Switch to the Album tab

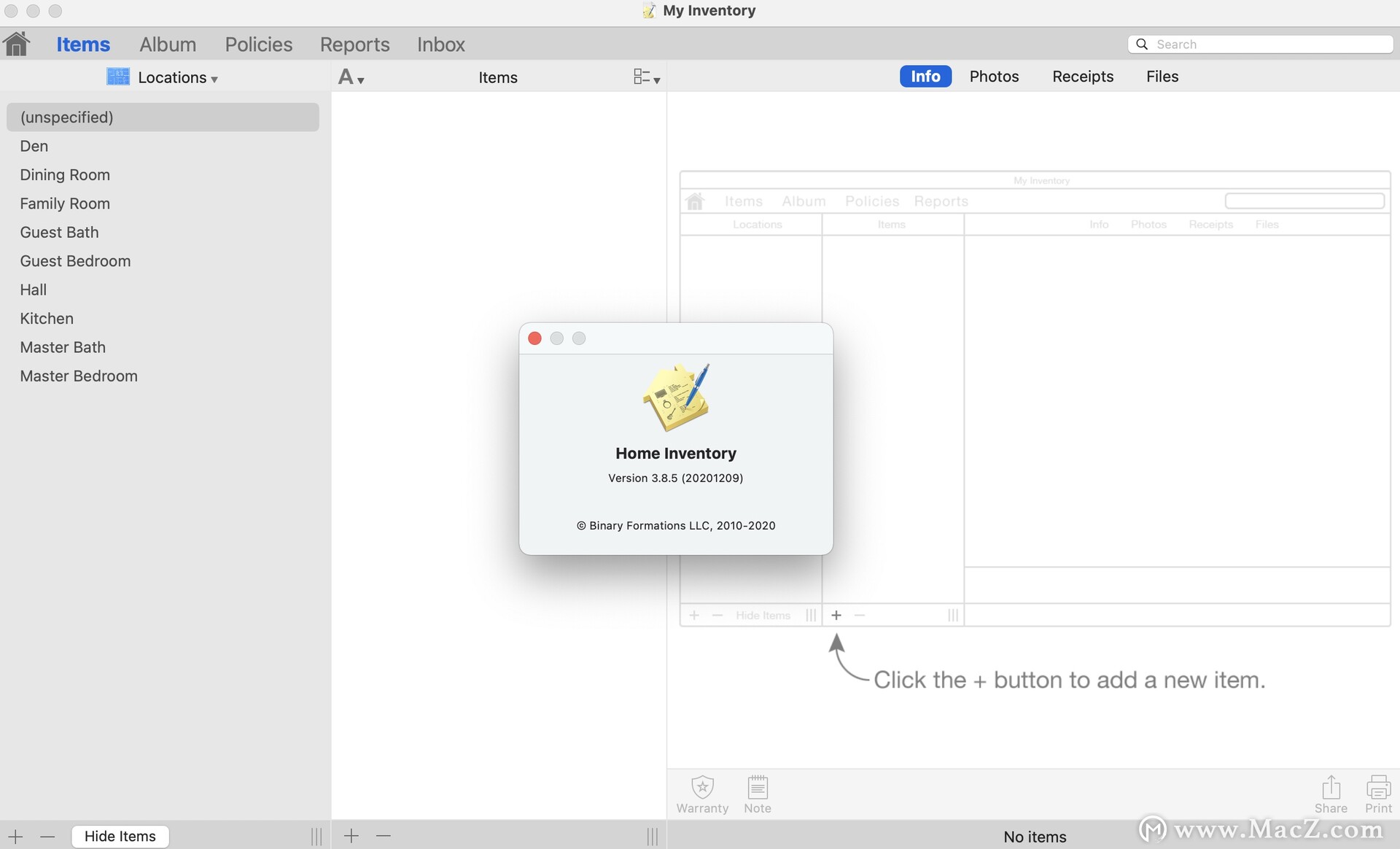[168, 44]
